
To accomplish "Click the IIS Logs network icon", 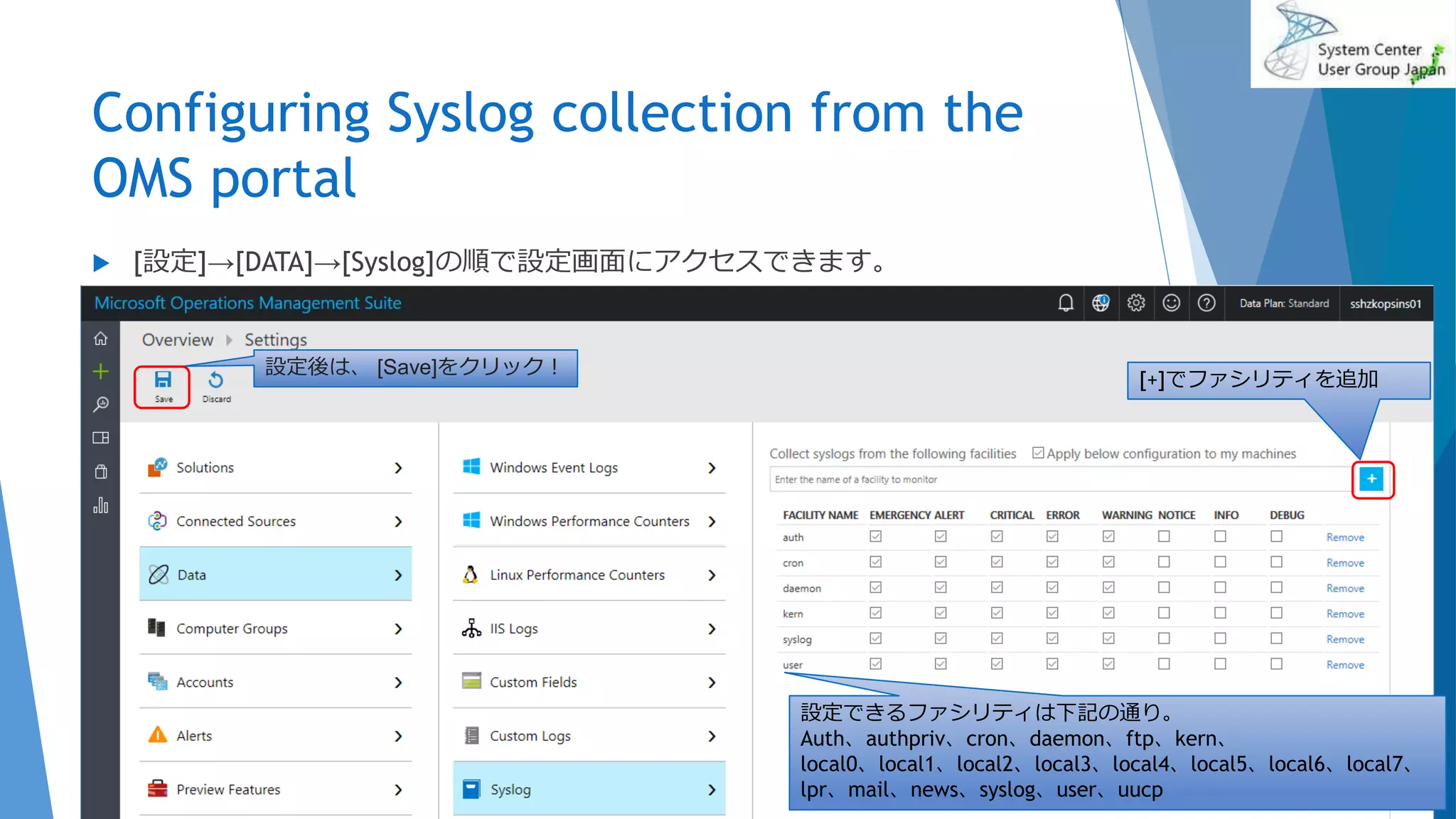I will pyautogui.click(x=471, y=628).
